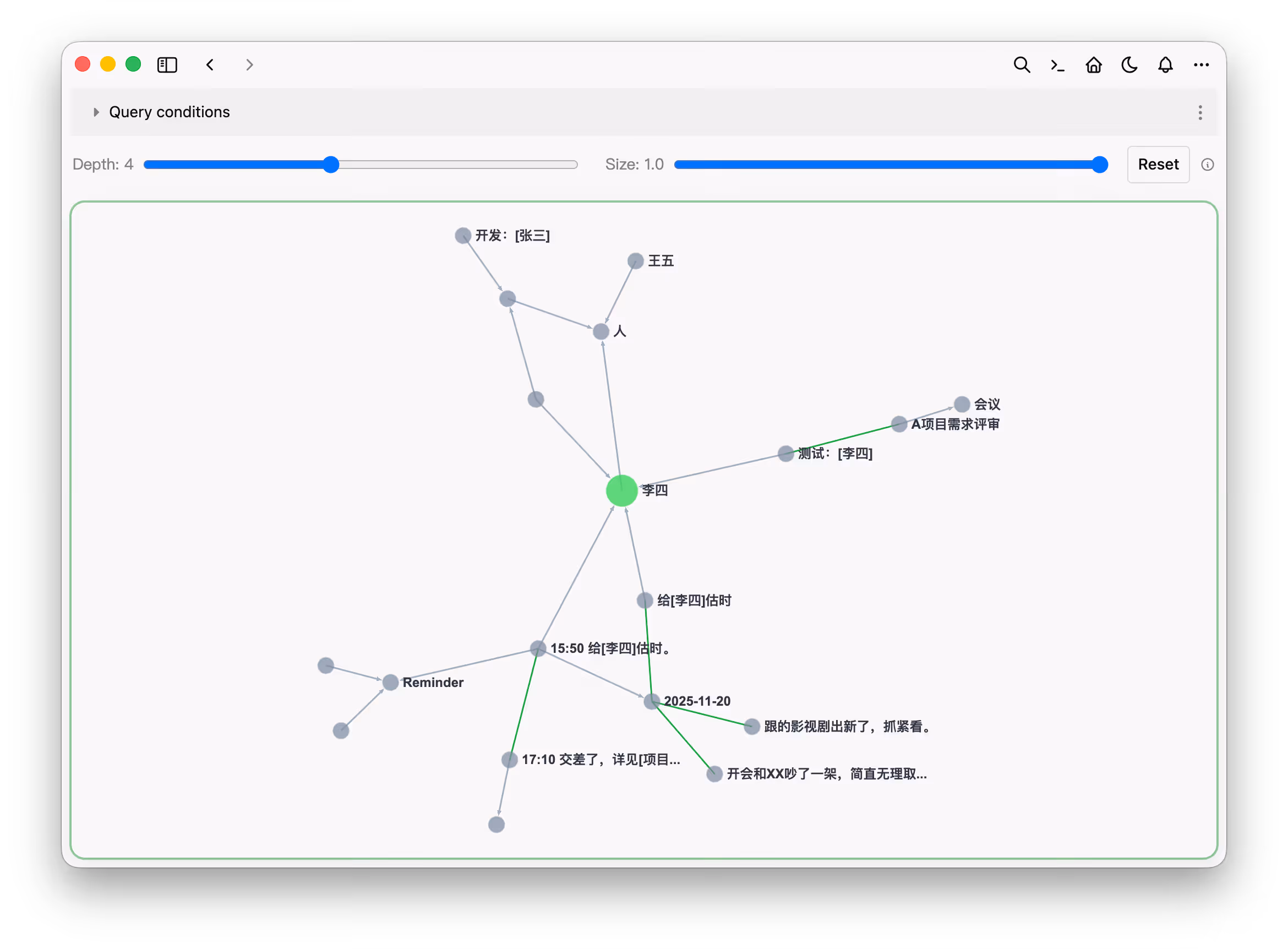This screenshot has width=1288, height=949.
Task: Click the macOS window minimize button
Action: tap(108, 64)
